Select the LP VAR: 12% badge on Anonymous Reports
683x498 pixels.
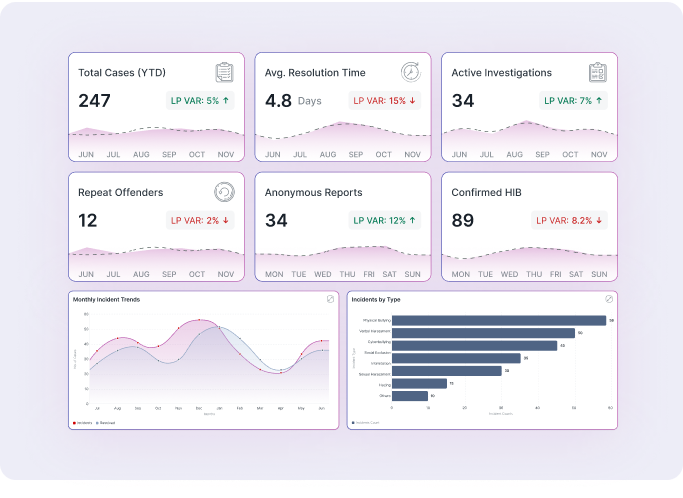(x=386, y=220)
